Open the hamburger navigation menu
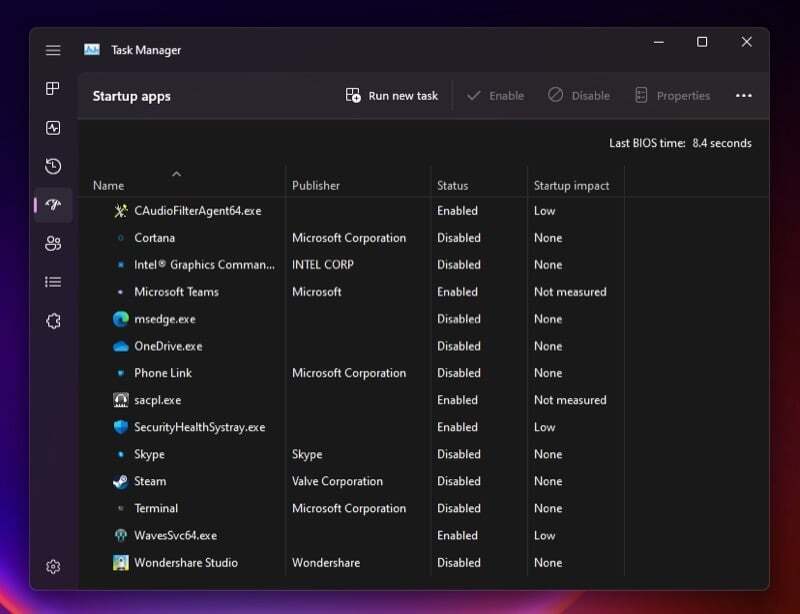Image resolution: width=800 pixels, height=614 pixels. click(53, 50)
